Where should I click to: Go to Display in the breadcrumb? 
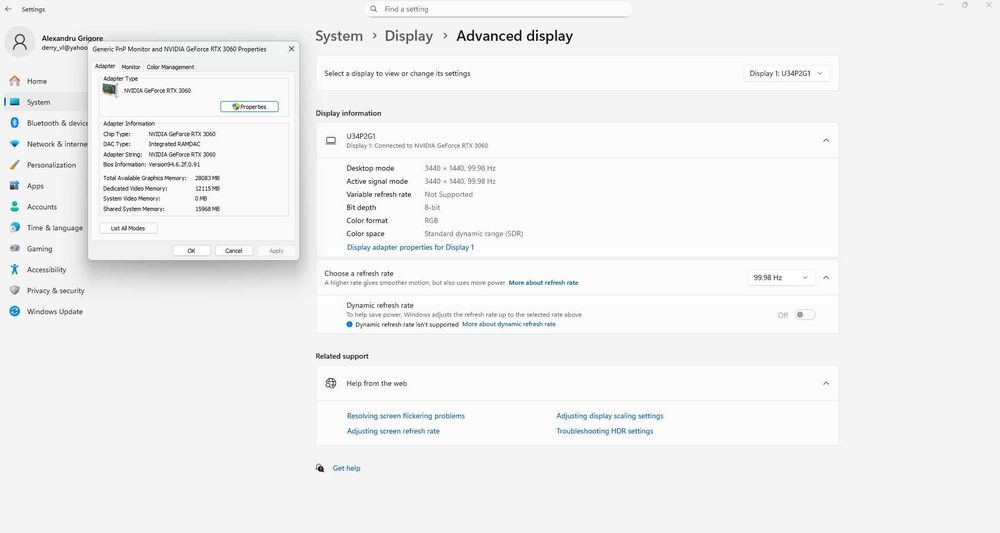click(x=409, y=36)
